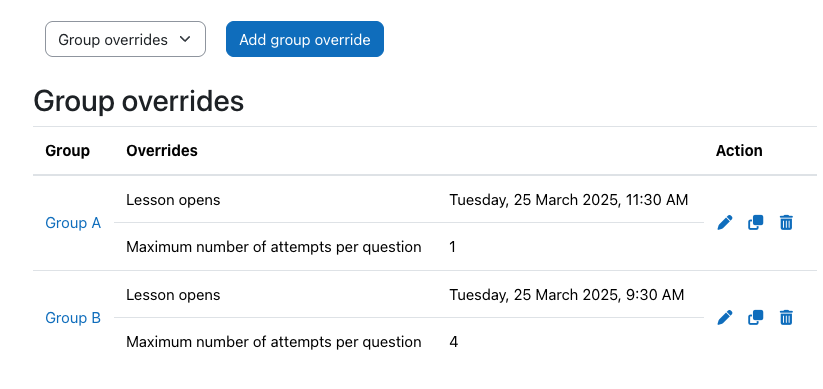
Task: Click Group B's Lesson opens label
Action: point(173,295)
